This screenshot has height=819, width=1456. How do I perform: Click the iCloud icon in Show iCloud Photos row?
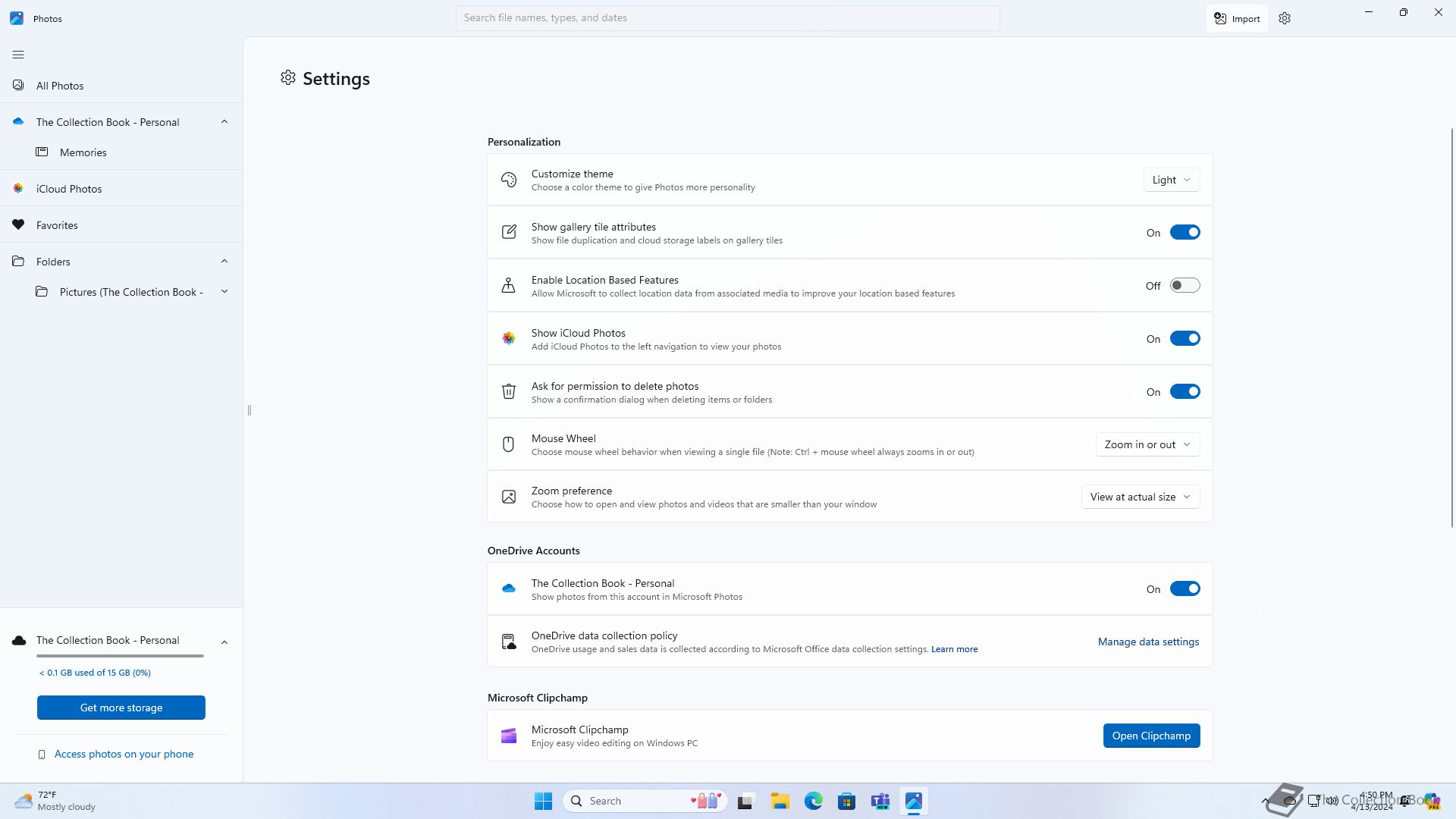[x=509, y=338]
